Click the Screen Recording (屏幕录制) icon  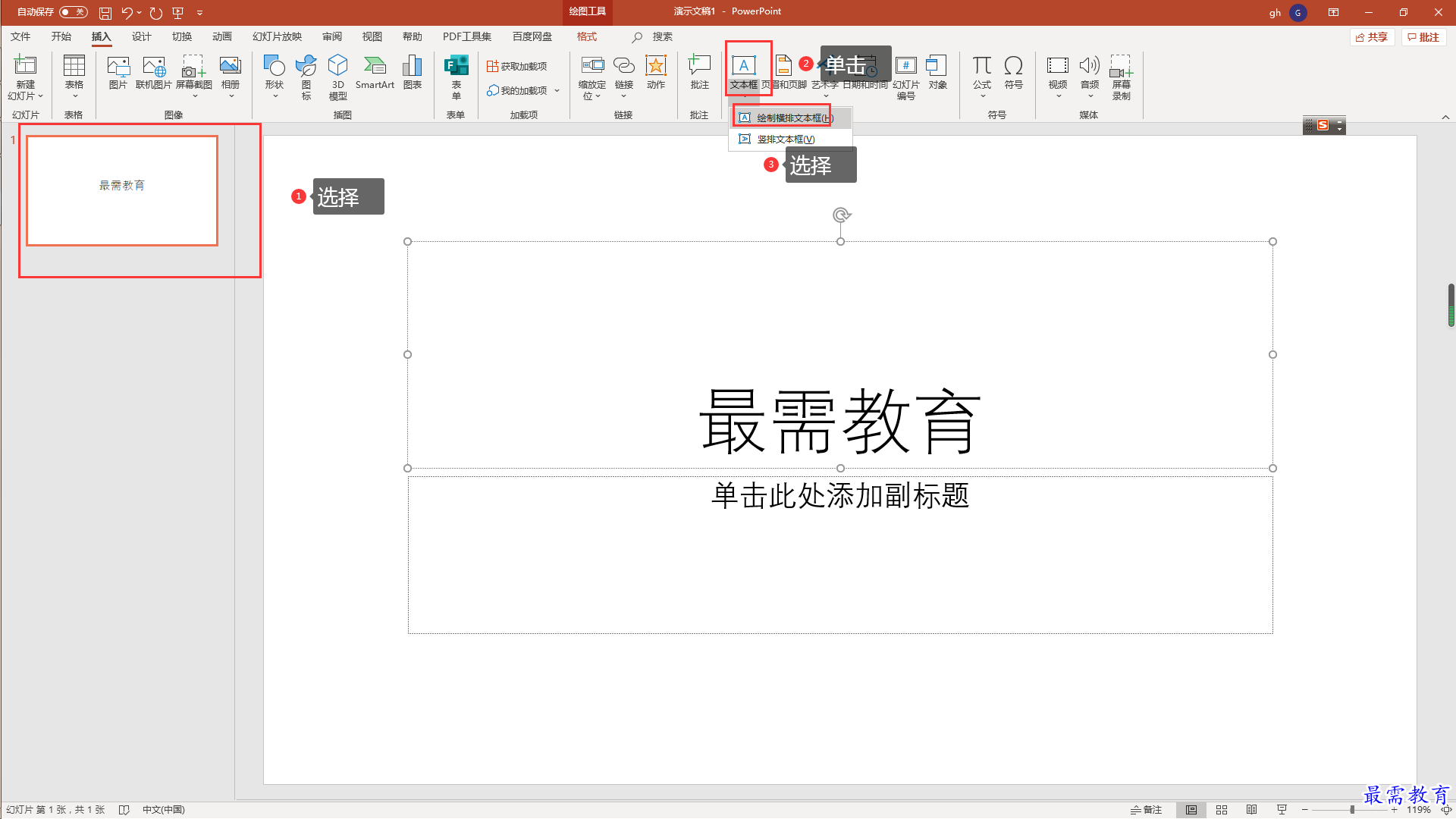tap(1122, 65)
